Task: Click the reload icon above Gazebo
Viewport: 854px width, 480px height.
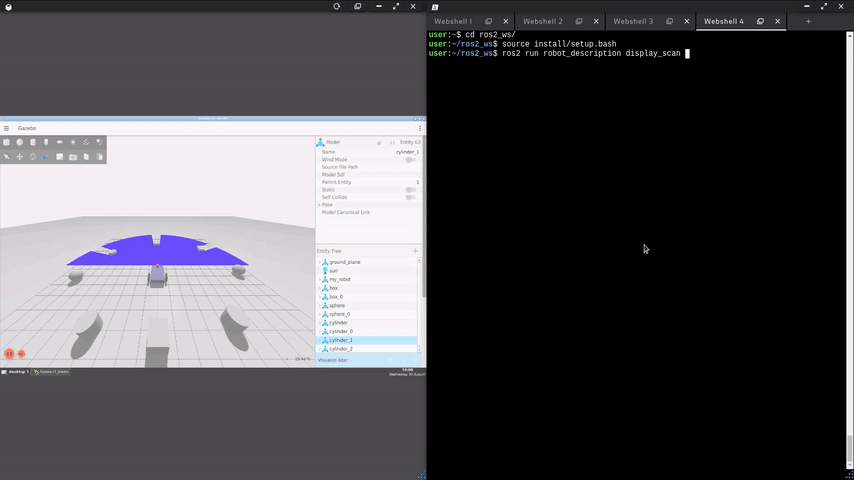Action: click(337, 7)
